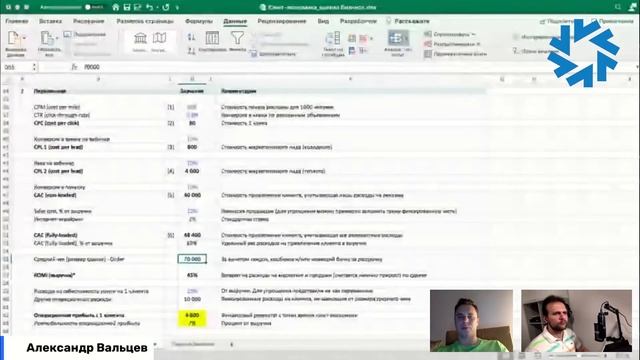Select the CAC fully-loaded value 68 400
Viewport: 640px width, 360px height.
click(192, 235)
